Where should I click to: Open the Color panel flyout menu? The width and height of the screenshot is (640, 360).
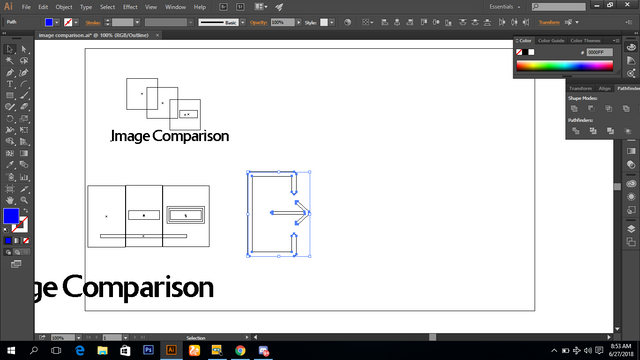coord(616,41)
